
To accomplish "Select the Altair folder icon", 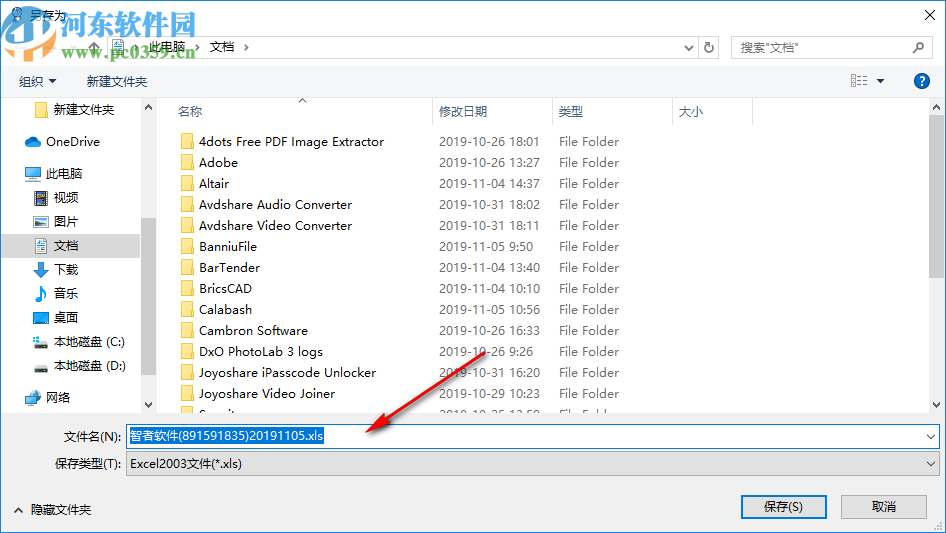I will point(187,184).
